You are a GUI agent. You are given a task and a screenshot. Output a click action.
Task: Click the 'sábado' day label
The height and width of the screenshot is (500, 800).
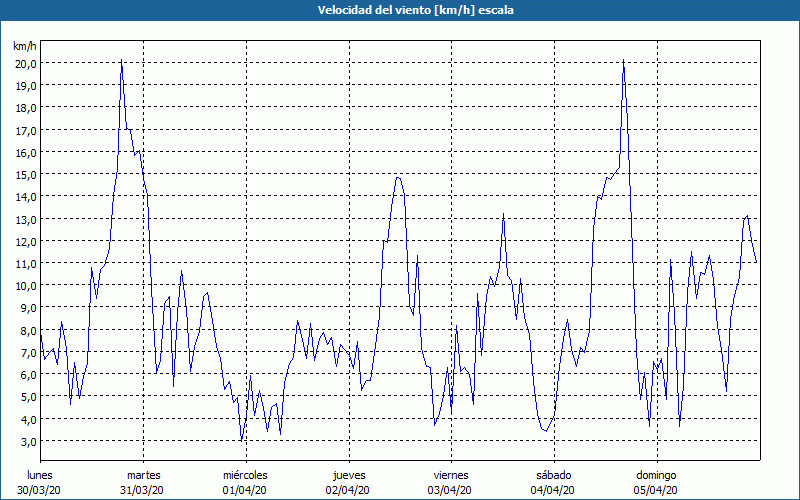click(554, 475)
